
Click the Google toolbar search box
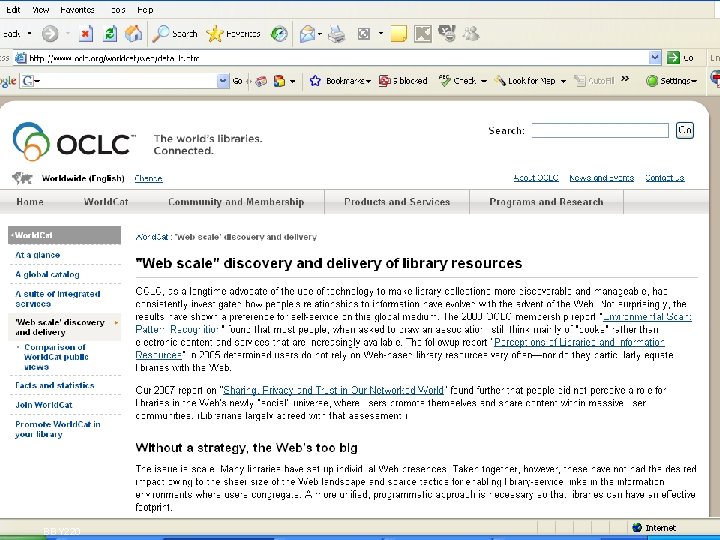coord(125,81)
